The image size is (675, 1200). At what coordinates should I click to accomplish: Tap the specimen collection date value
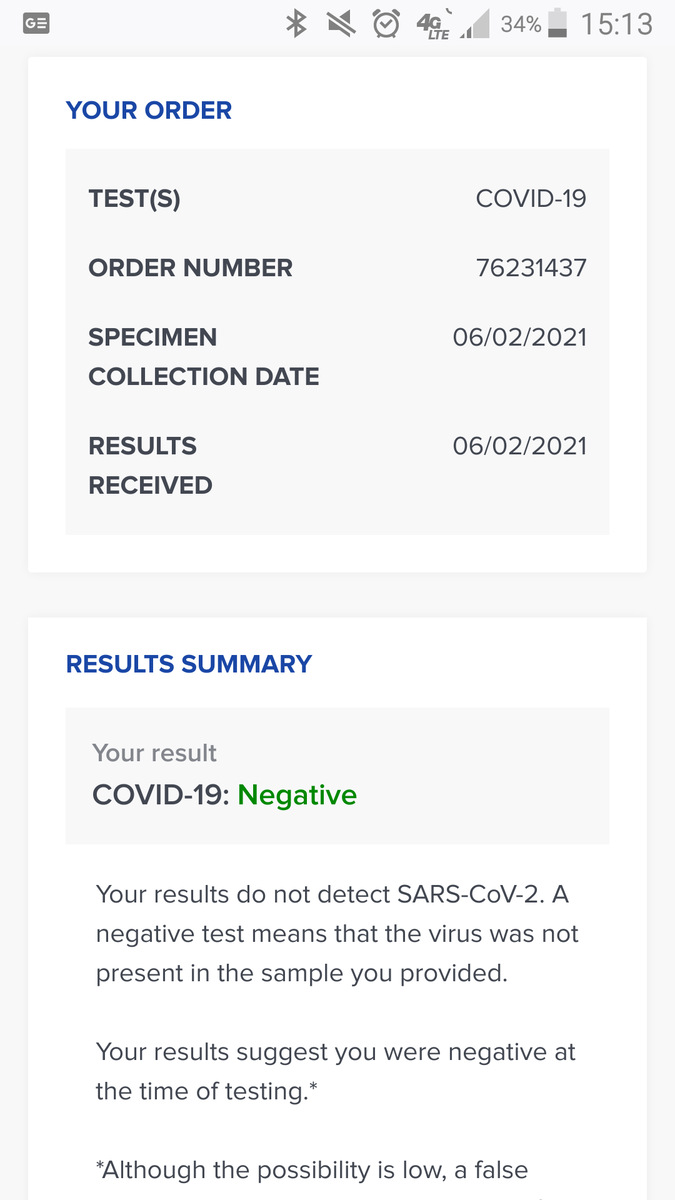(519, 337)
